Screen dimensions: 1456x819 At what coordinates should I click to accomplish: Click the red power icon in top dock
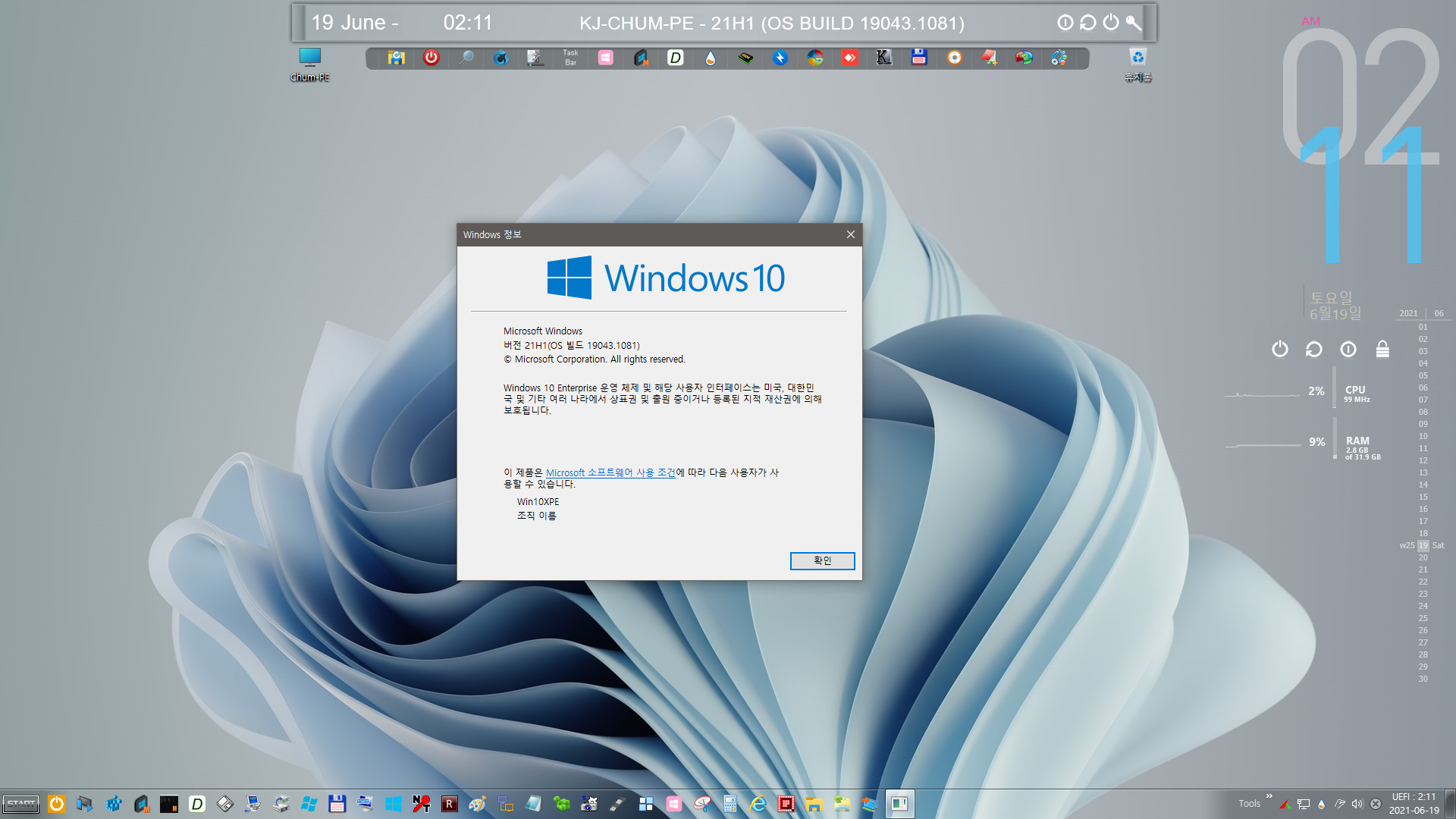pyautogui.click(x=431, y=58)
